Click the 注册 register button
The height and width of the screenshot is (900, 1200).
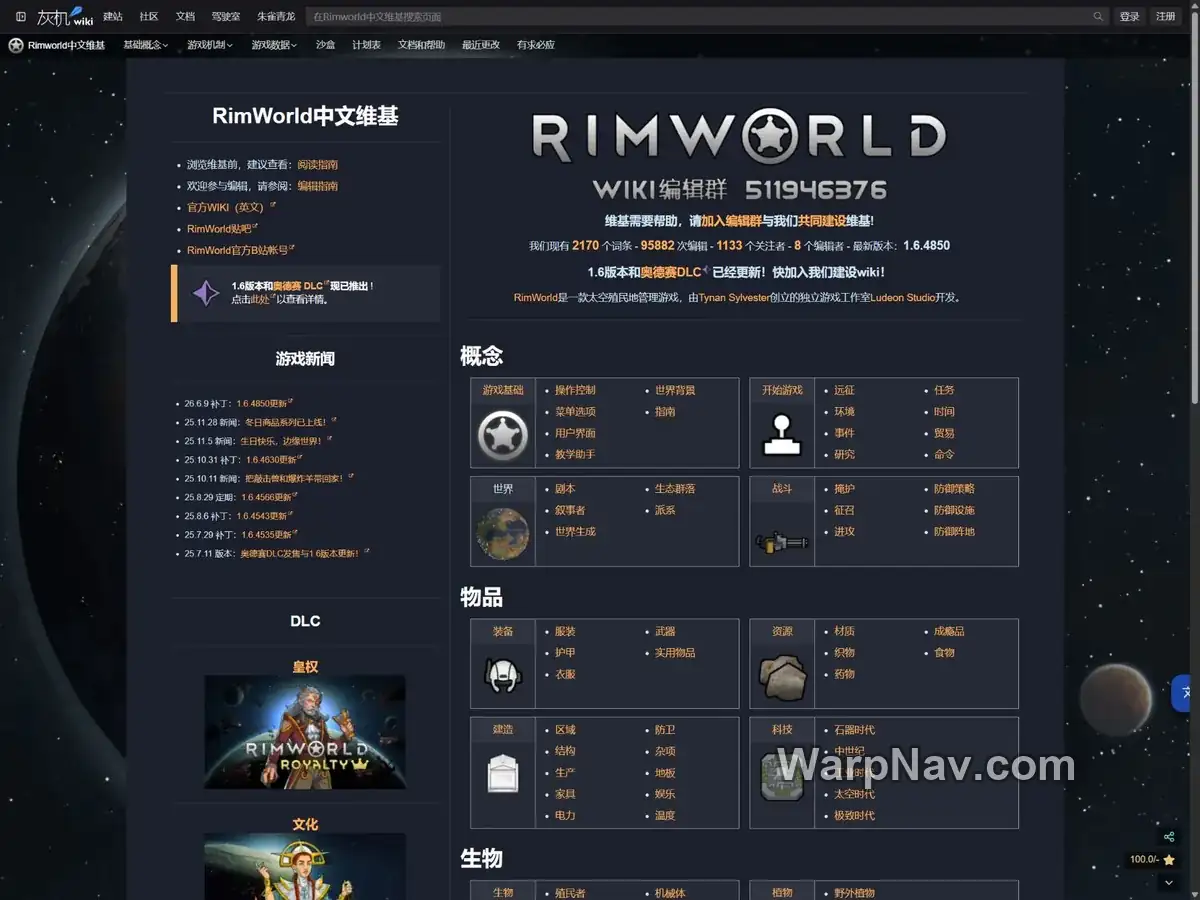click(x=1165, y=16)
